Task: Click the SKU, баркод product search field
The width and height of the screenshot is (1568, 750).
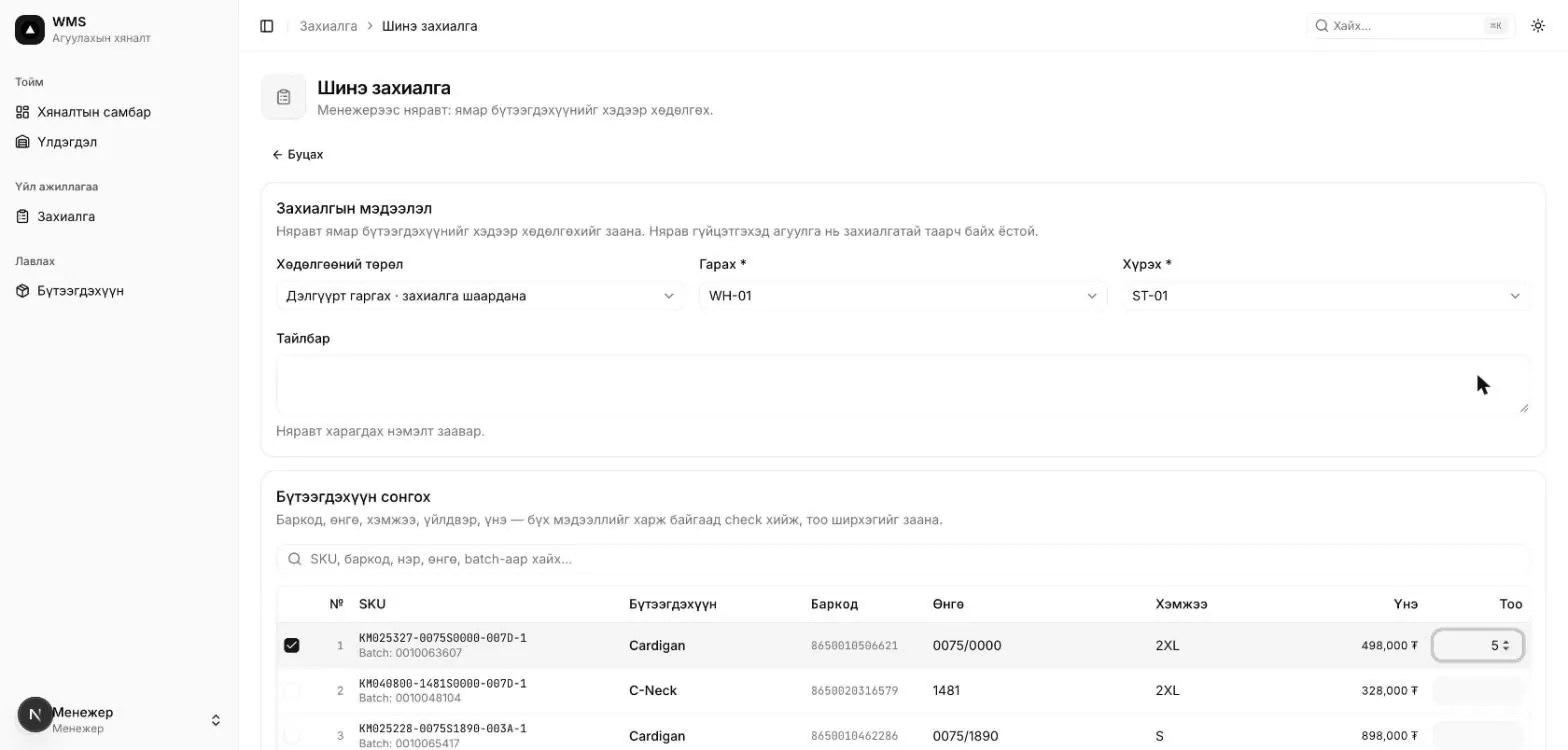Action: click(x=903, y=559)
